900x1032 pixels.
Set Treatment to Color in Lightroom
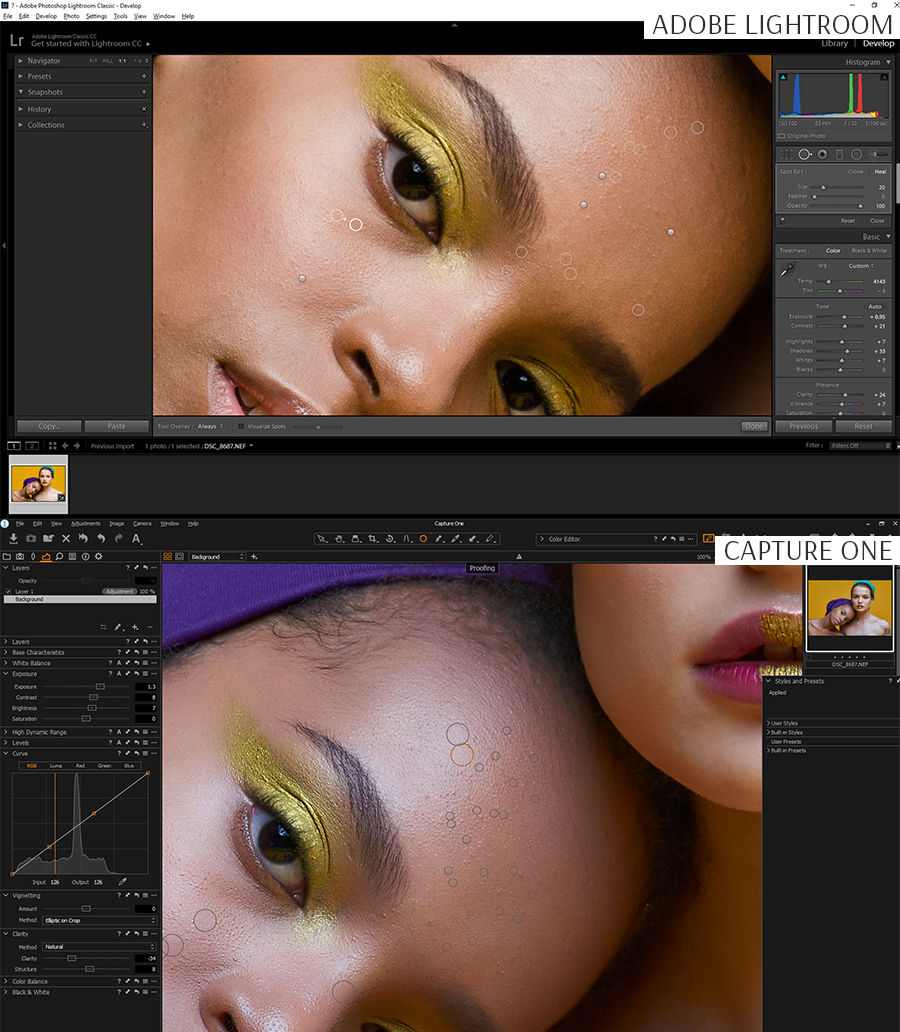tap(834, 251)
